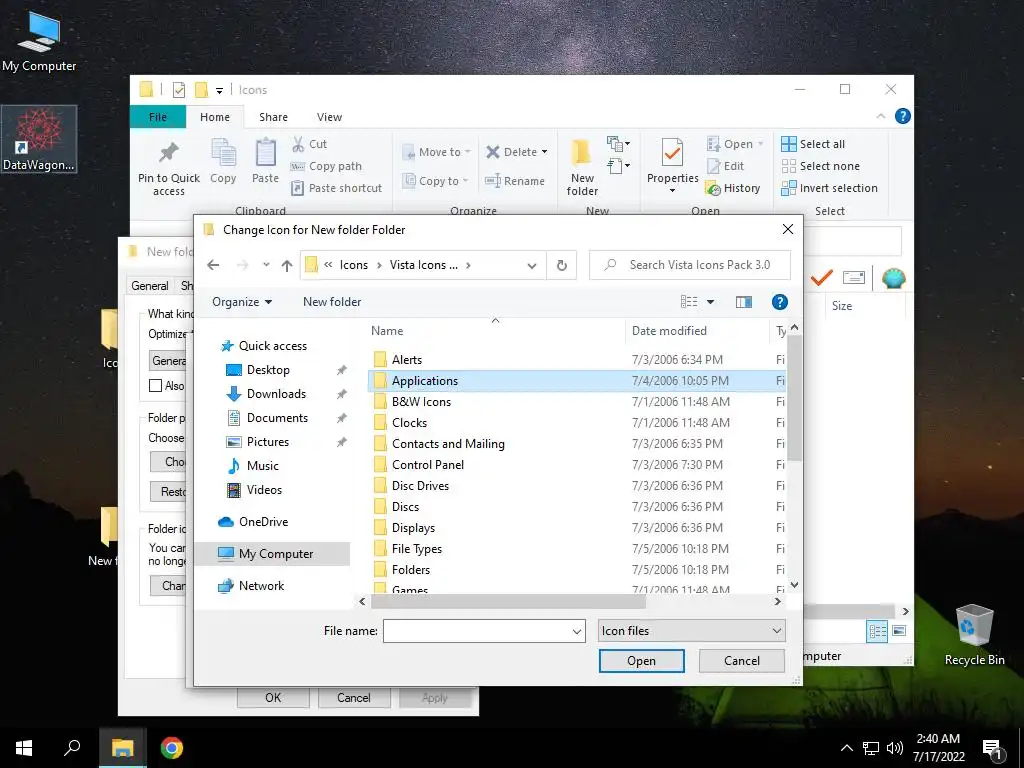Image resolution: width=1024 pixels, height=768 pixels.
Task: Click the Windows Start button
Action: click(24, 748)
